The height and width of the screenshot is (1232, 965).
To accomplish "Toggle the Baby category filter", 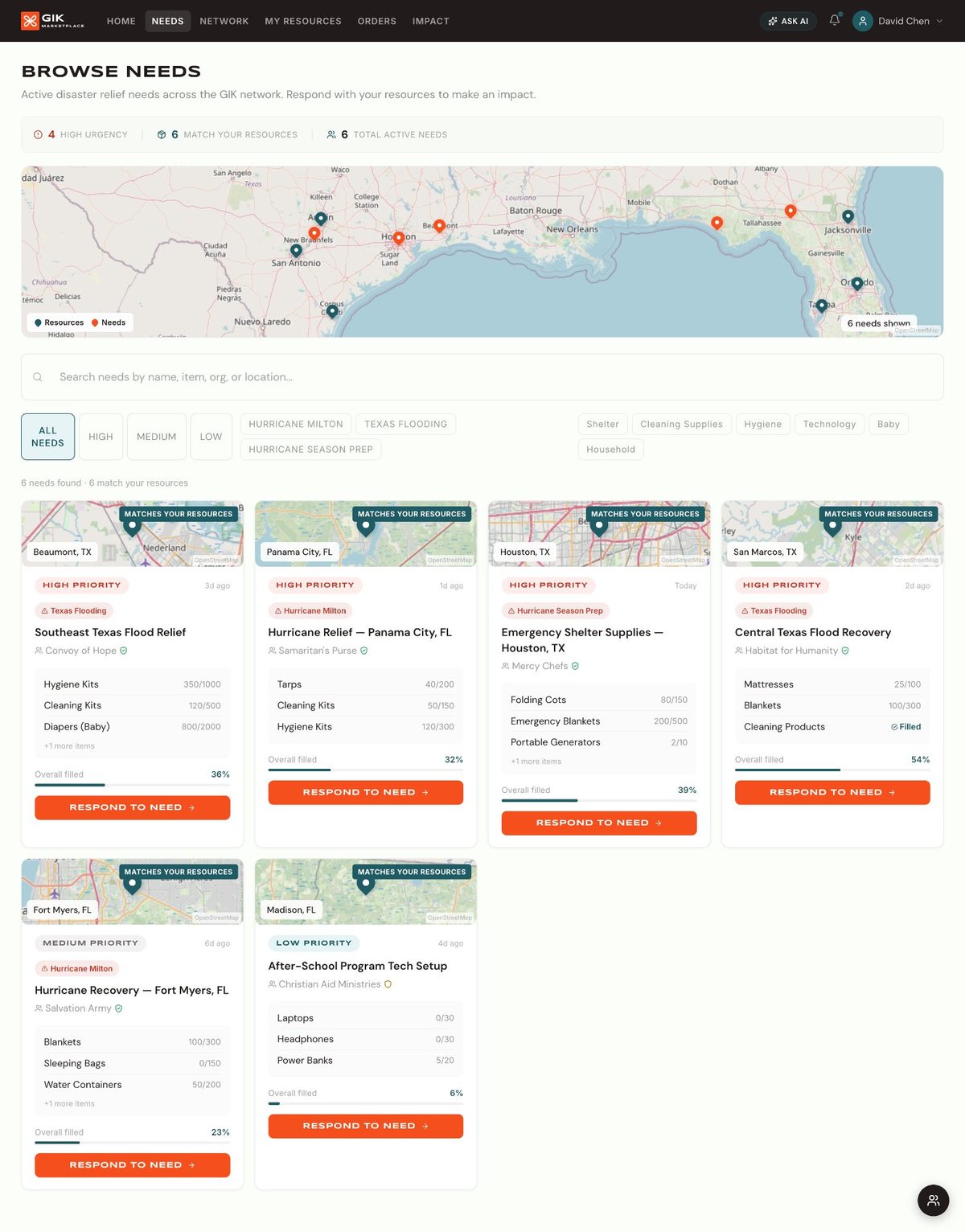I will click(x=888, y=424).
